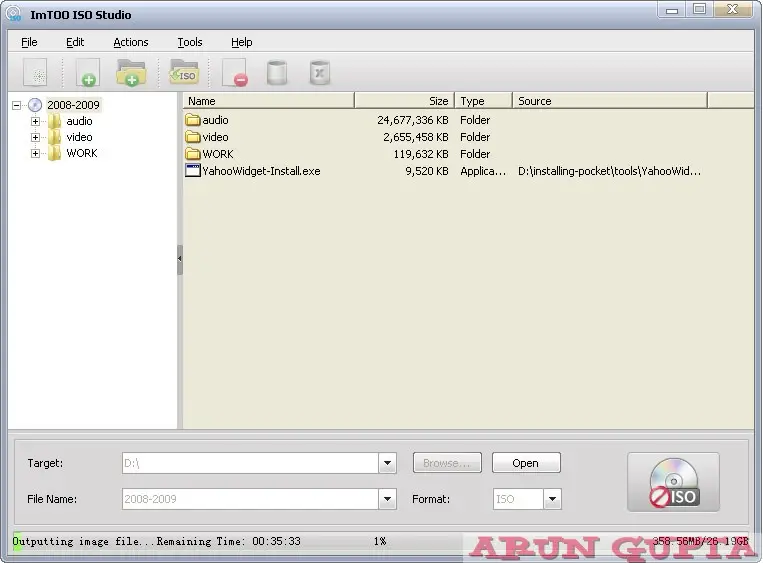Click the 24,677,336 KB size cell

413,120
